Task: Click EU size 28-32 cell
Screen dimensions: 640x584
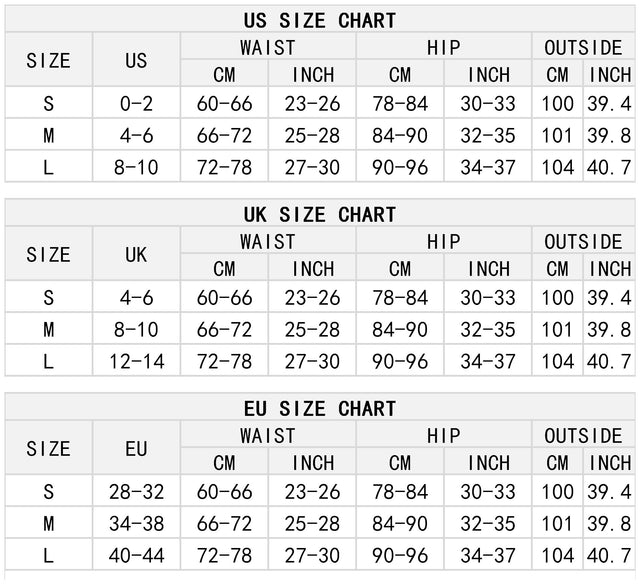Action: click(136, 492)
